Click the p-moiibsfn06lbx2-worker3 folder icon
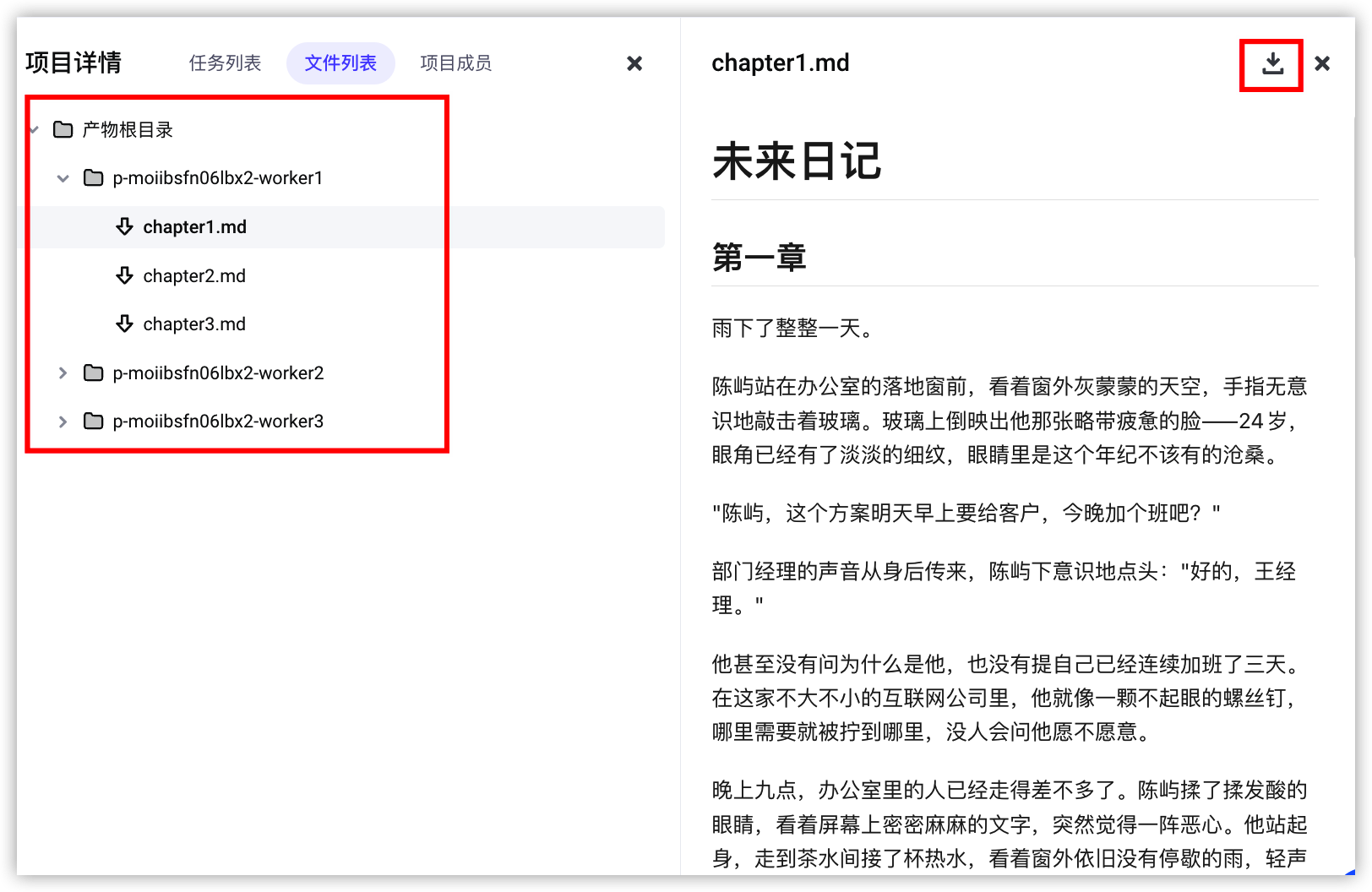The width and height of the screenshot is (1372, 892). pyautogui.click(x=94, y=421)
